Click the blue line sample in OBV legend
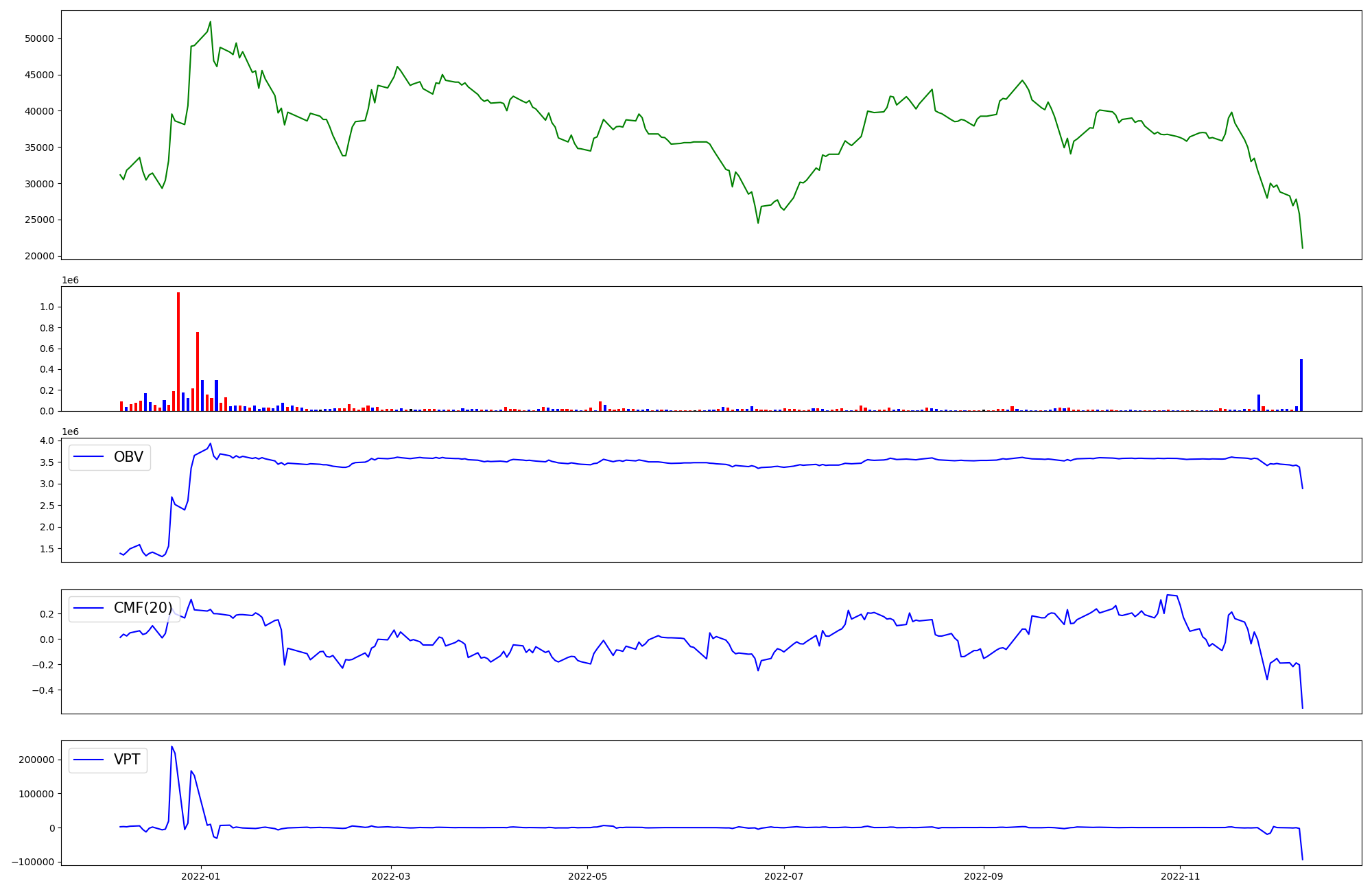1372x892 pixels. click(88, 457)
